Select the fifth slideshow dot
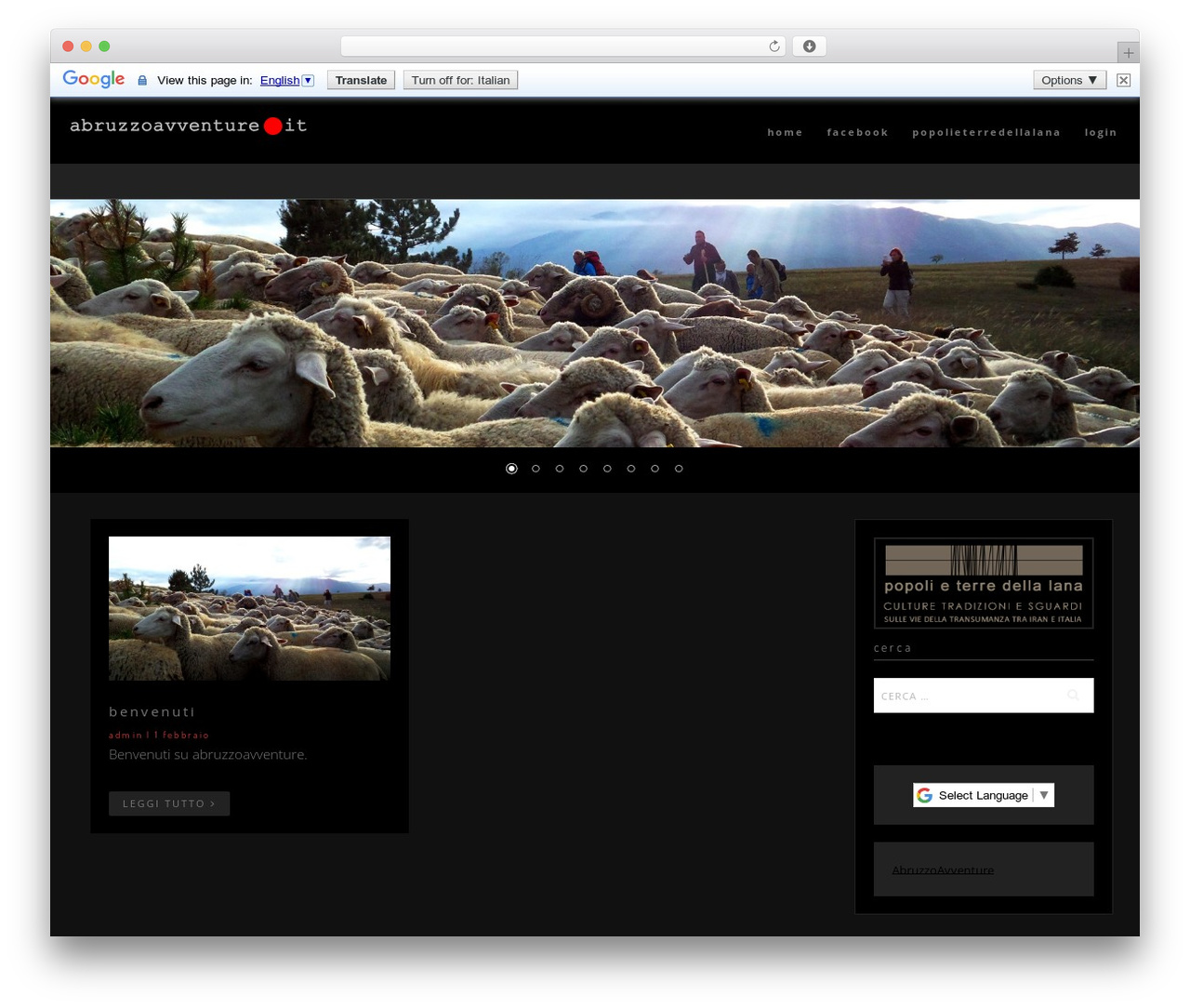 607,469
